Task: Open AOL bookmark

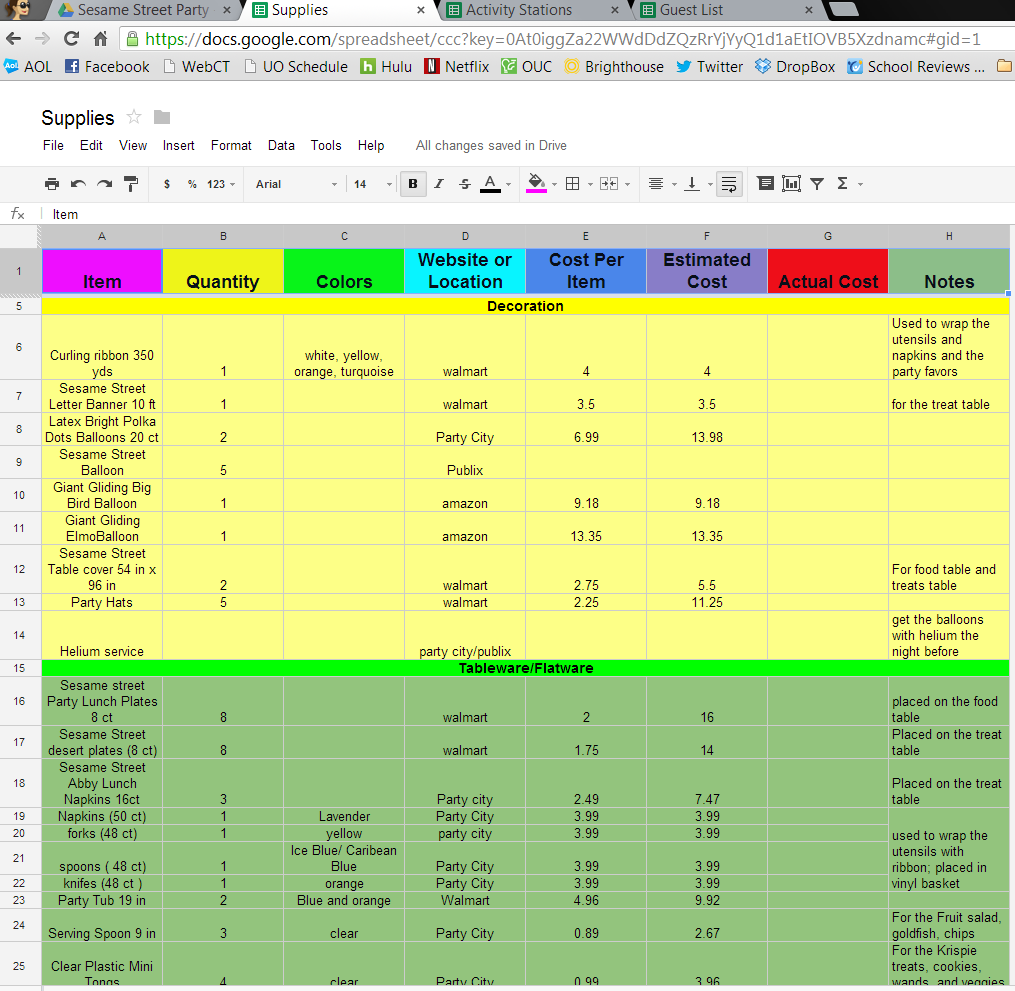Action: pyautogui.click(x=28, y=67)
